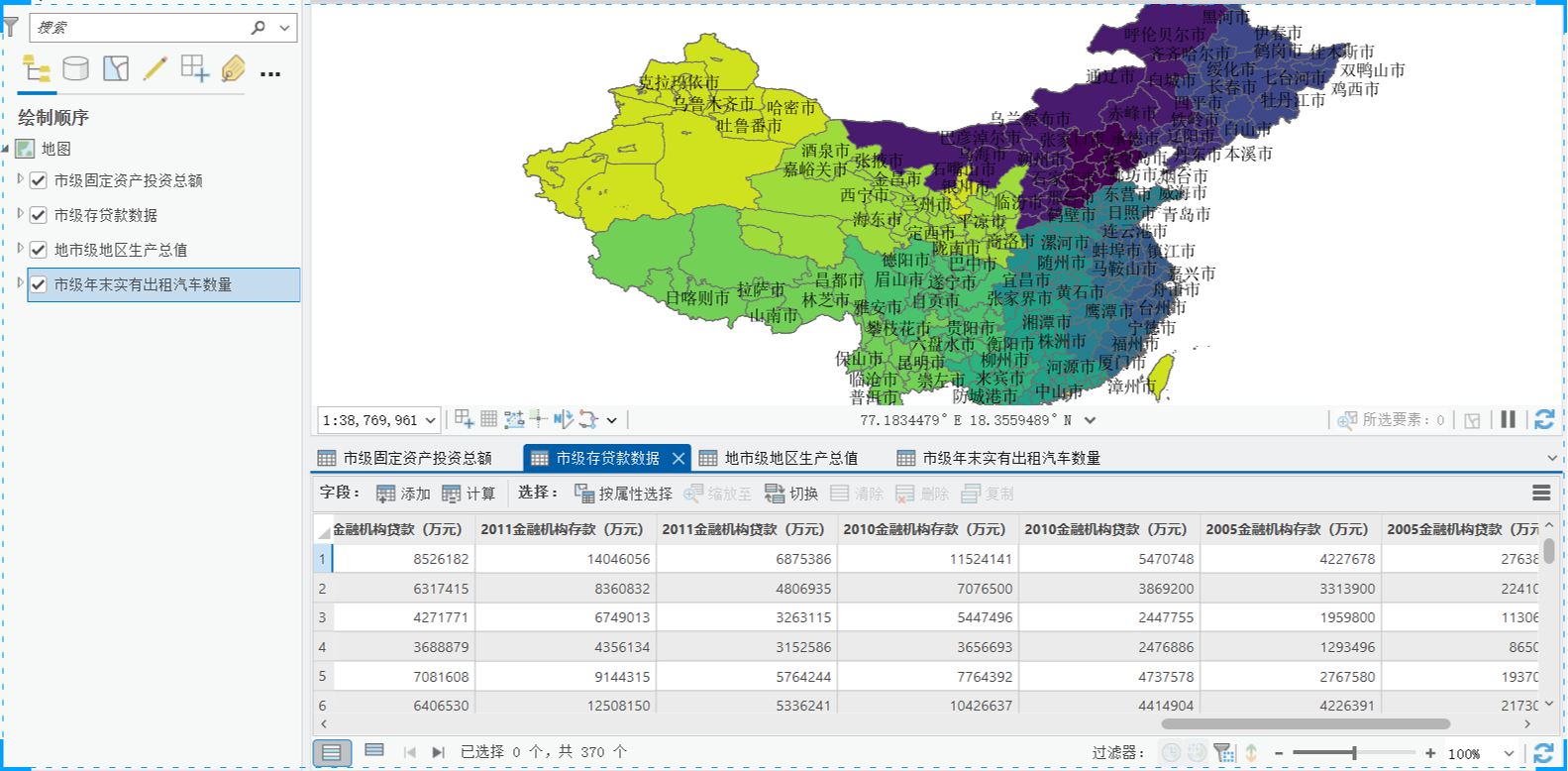Switch to List By Selection view
The image size is (1568, 771).
coord(116,68)
